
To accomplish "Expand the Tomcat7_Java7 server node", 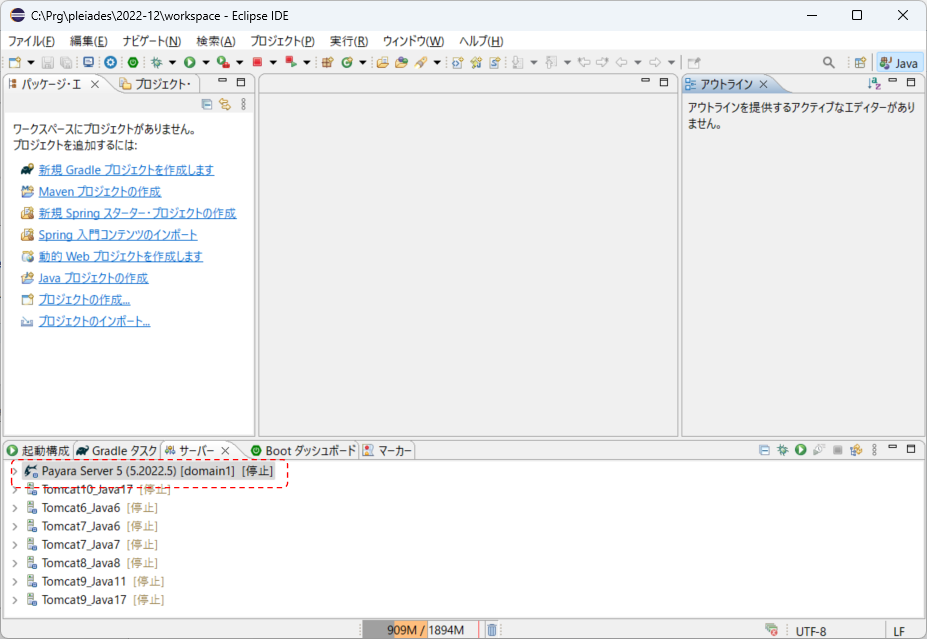I will tap(15, 544).
